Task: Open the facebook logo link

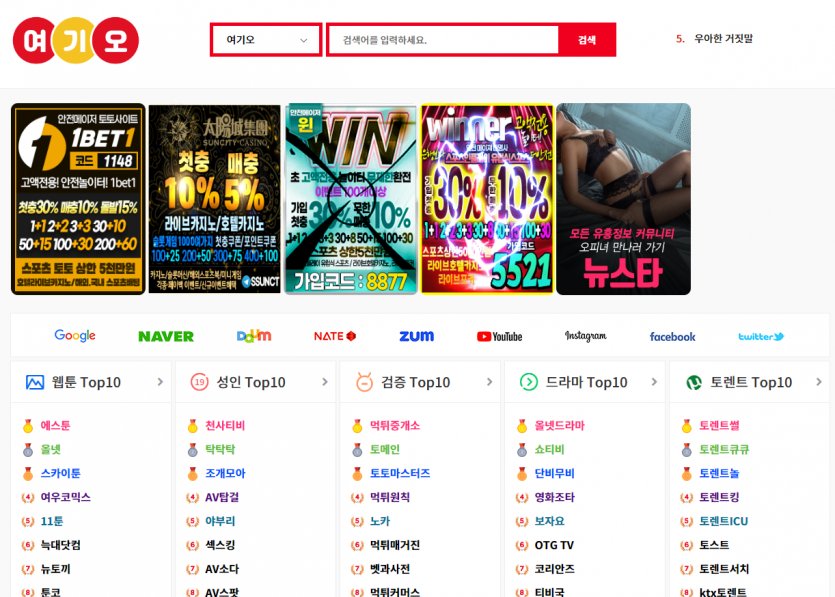Action: pos(673,337)
